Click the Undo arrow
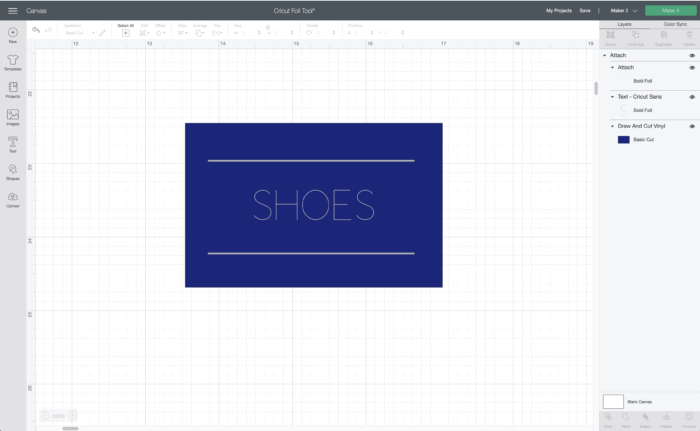The width and height of the screenshot is (700, 431). click(36, 30)
